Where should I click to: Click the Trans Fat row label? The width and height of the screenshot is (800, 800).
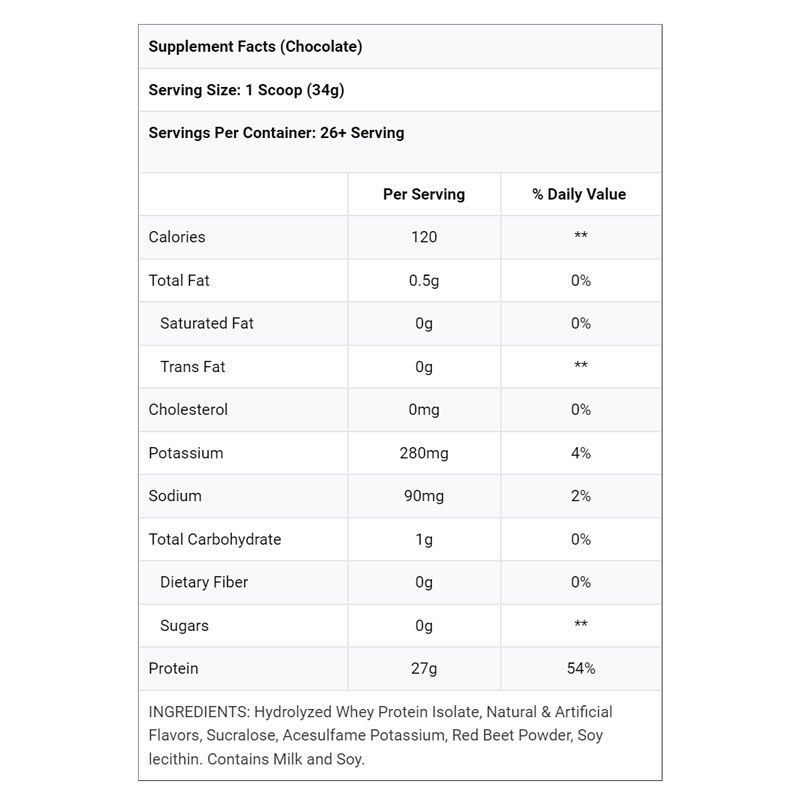(192, 367)
